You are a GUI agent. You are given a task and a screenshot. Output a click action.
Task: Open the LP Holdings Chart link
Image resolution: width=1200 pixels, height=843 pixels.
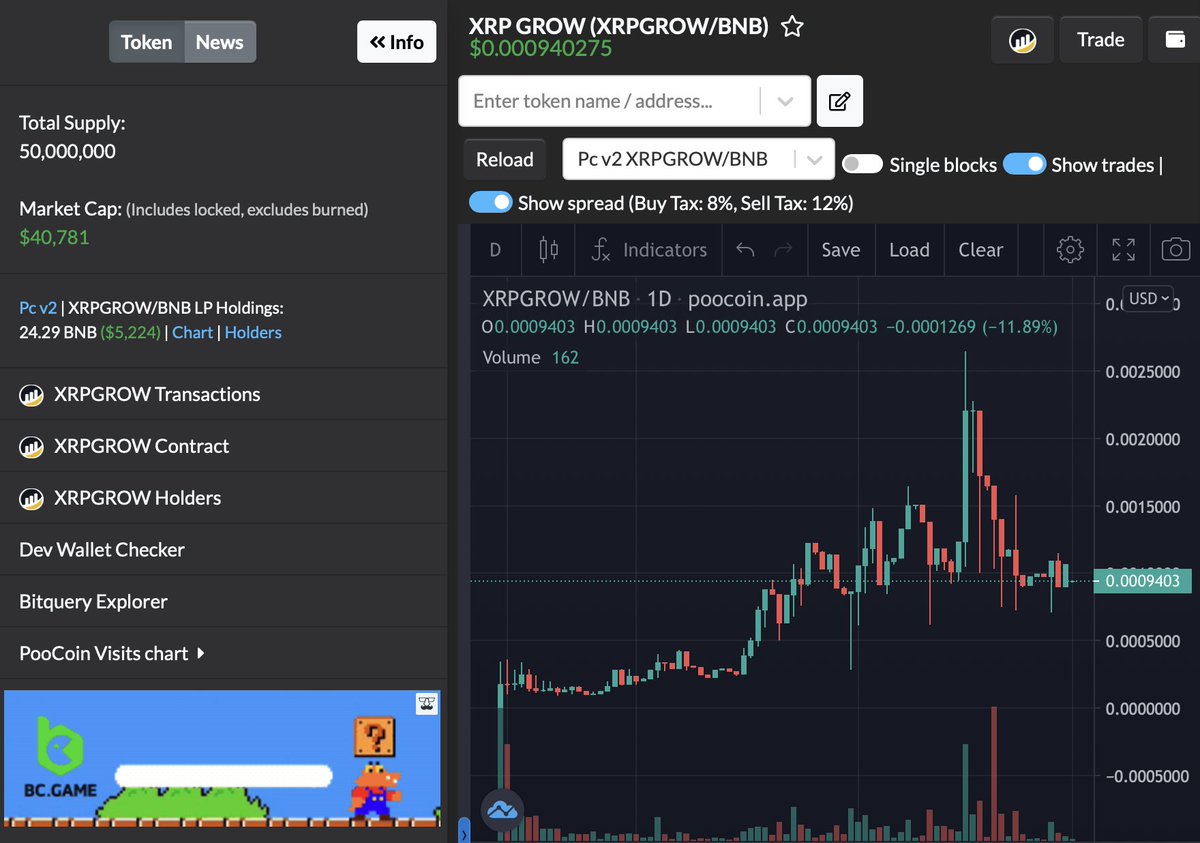(x=193, y=333)
